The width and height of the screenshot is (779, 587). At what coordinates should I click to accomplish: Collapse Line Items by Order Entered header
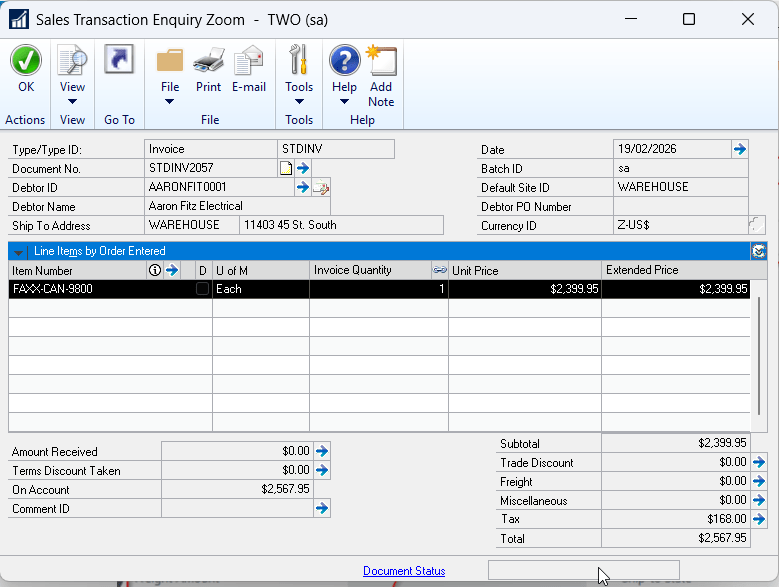pos(18,251)
